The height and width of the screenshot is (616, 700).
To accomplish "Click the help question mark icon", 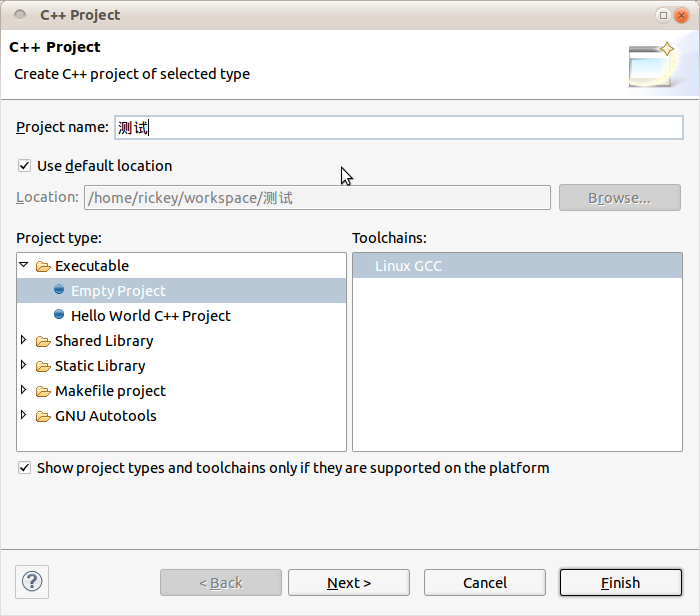I will pos(32,582).
